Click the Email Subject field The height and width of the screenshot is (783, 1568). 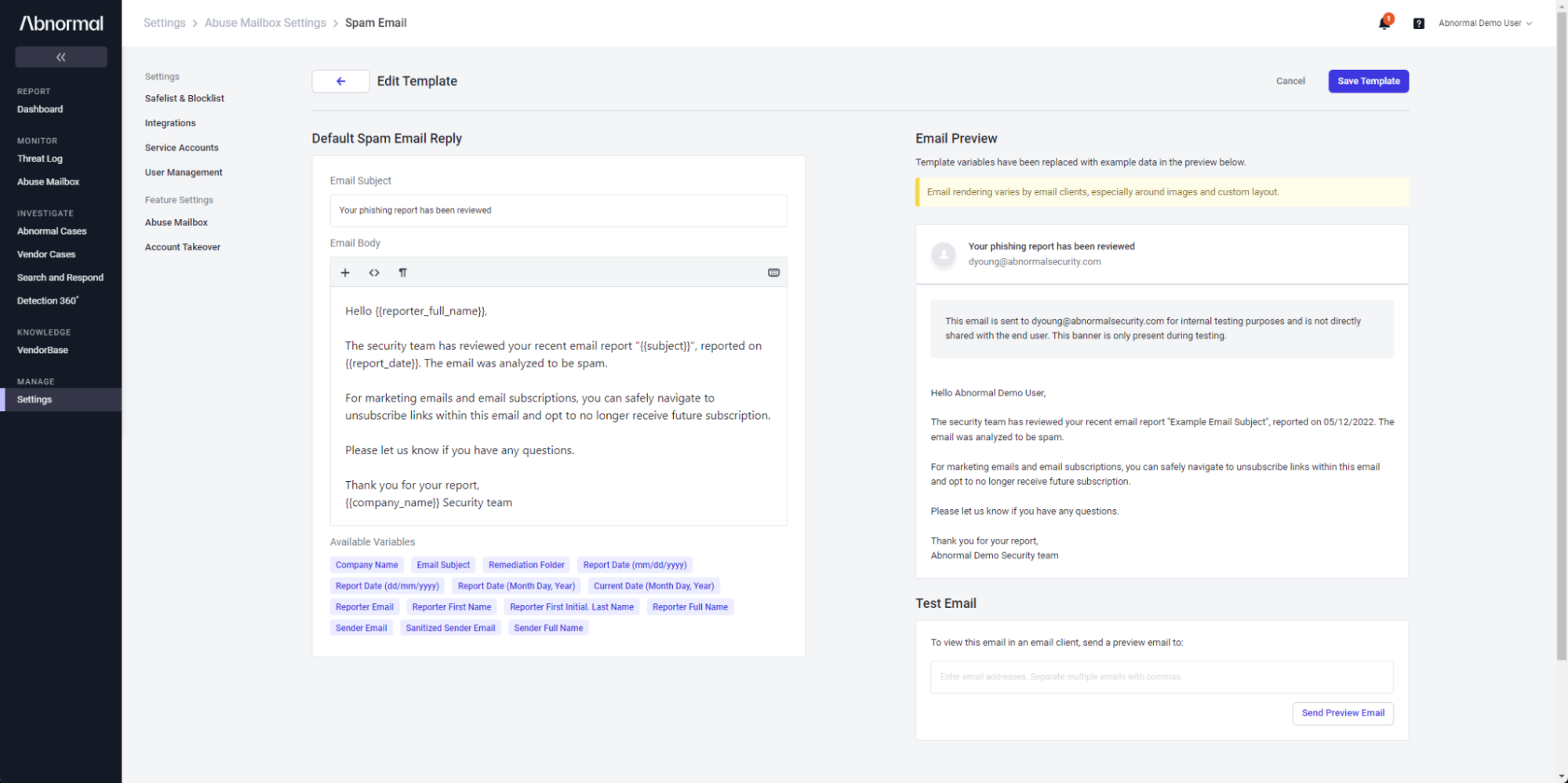pyautogui.click(x=558, y=210)
